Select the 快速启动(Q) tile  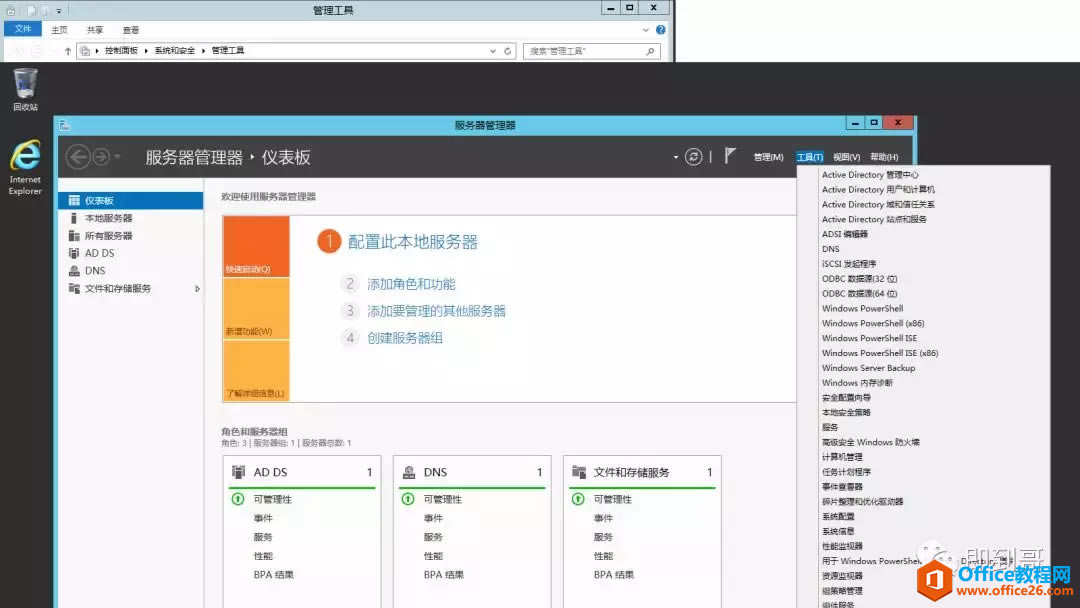pos(256,247)
